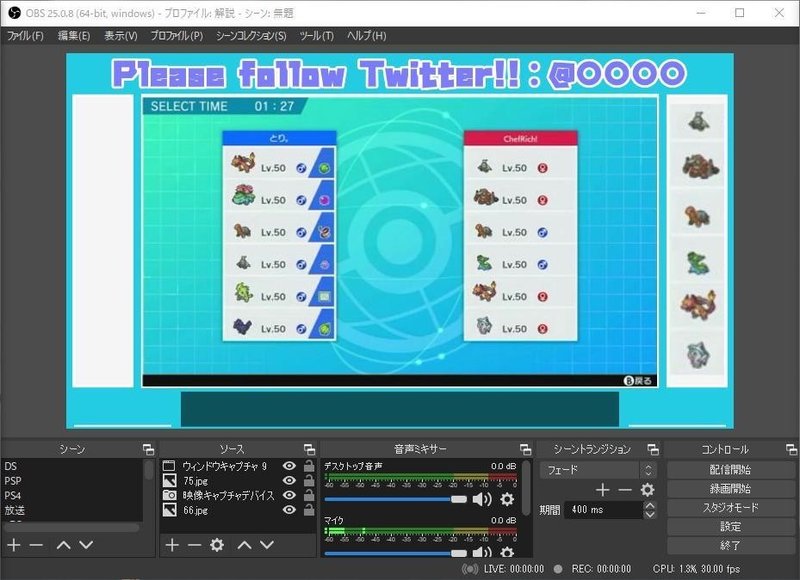The image size is (800, 580).
Task: Open the ツール(T) menu
Action: 316,36
